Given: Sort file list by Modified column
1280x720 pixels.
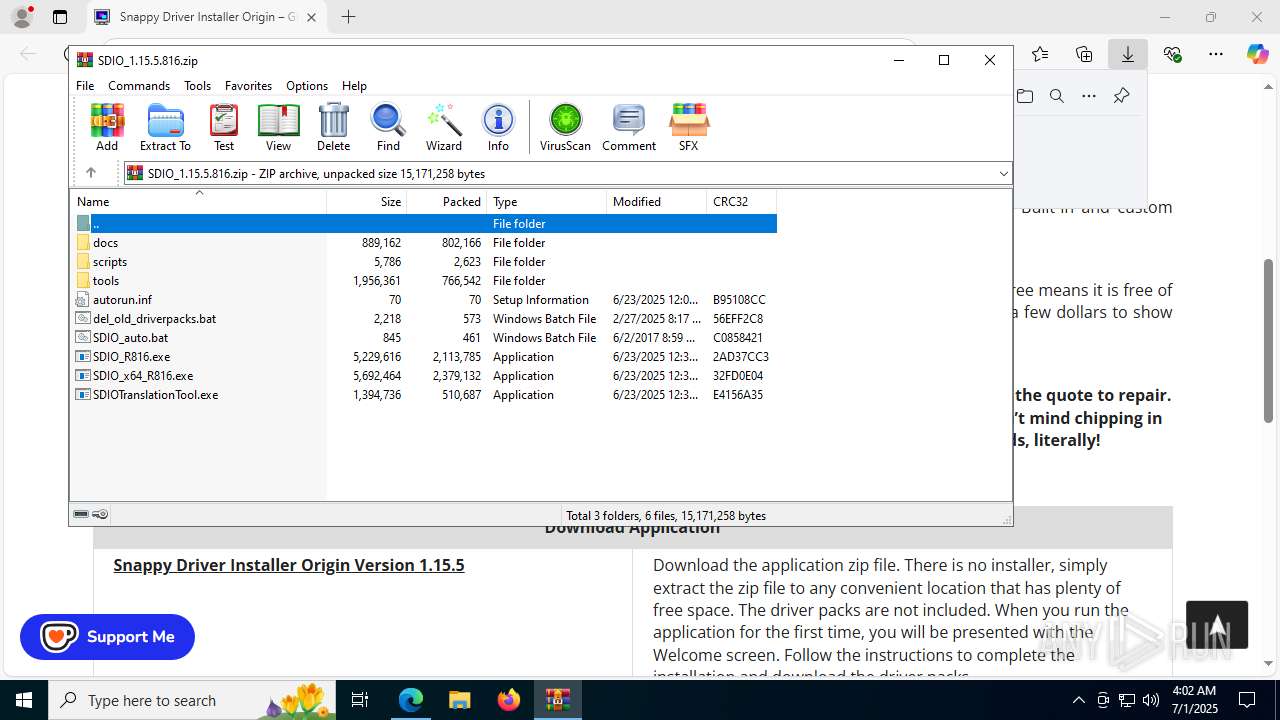Looking at the screenshot, I should coord(657,202).
